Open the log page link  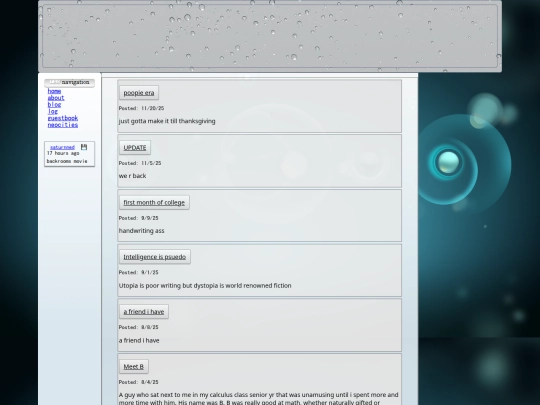tap(53, 111)
